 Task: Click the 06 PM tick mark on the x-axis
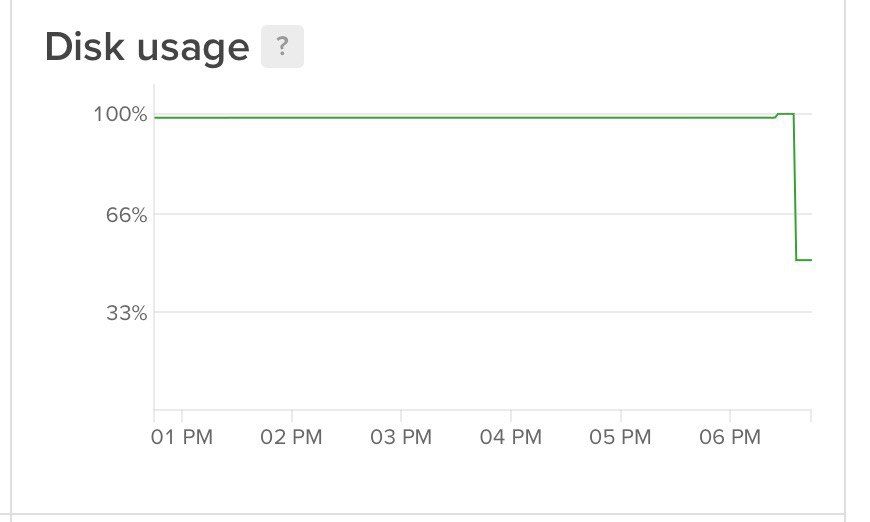(730, 414)
